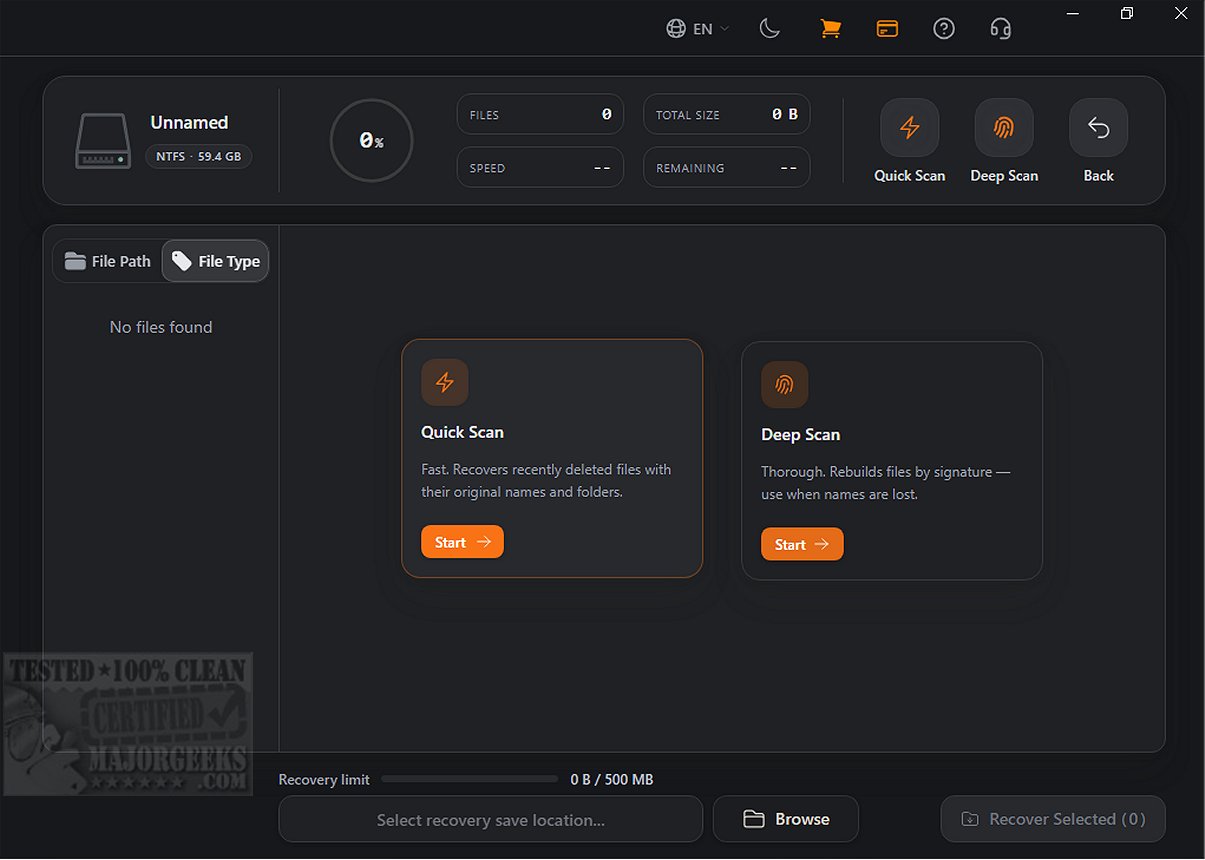
Task: Switch to the File Type tab
Action: coord(216,261)
